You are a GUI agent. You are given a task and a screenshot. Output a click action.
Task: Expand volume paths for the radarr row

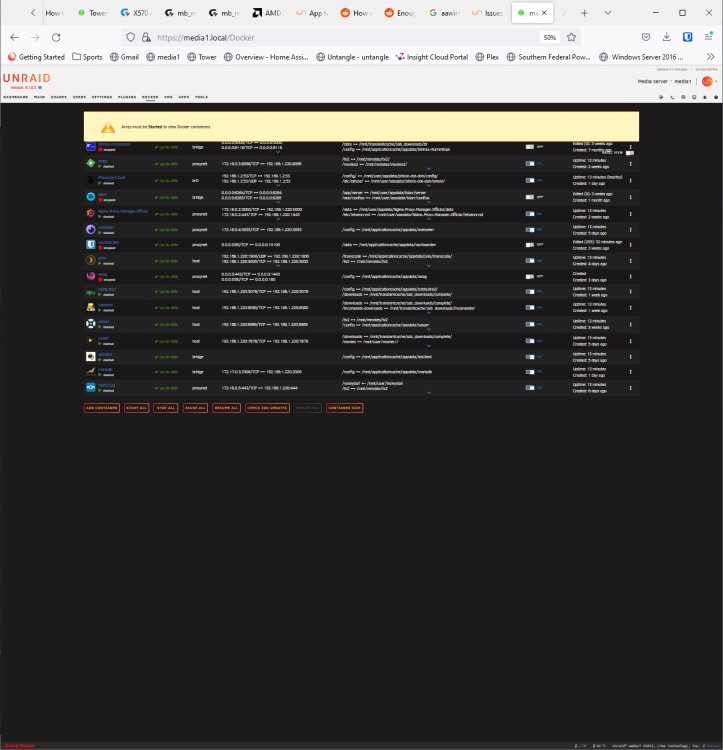pyautogui.click(x=428, y=346)
